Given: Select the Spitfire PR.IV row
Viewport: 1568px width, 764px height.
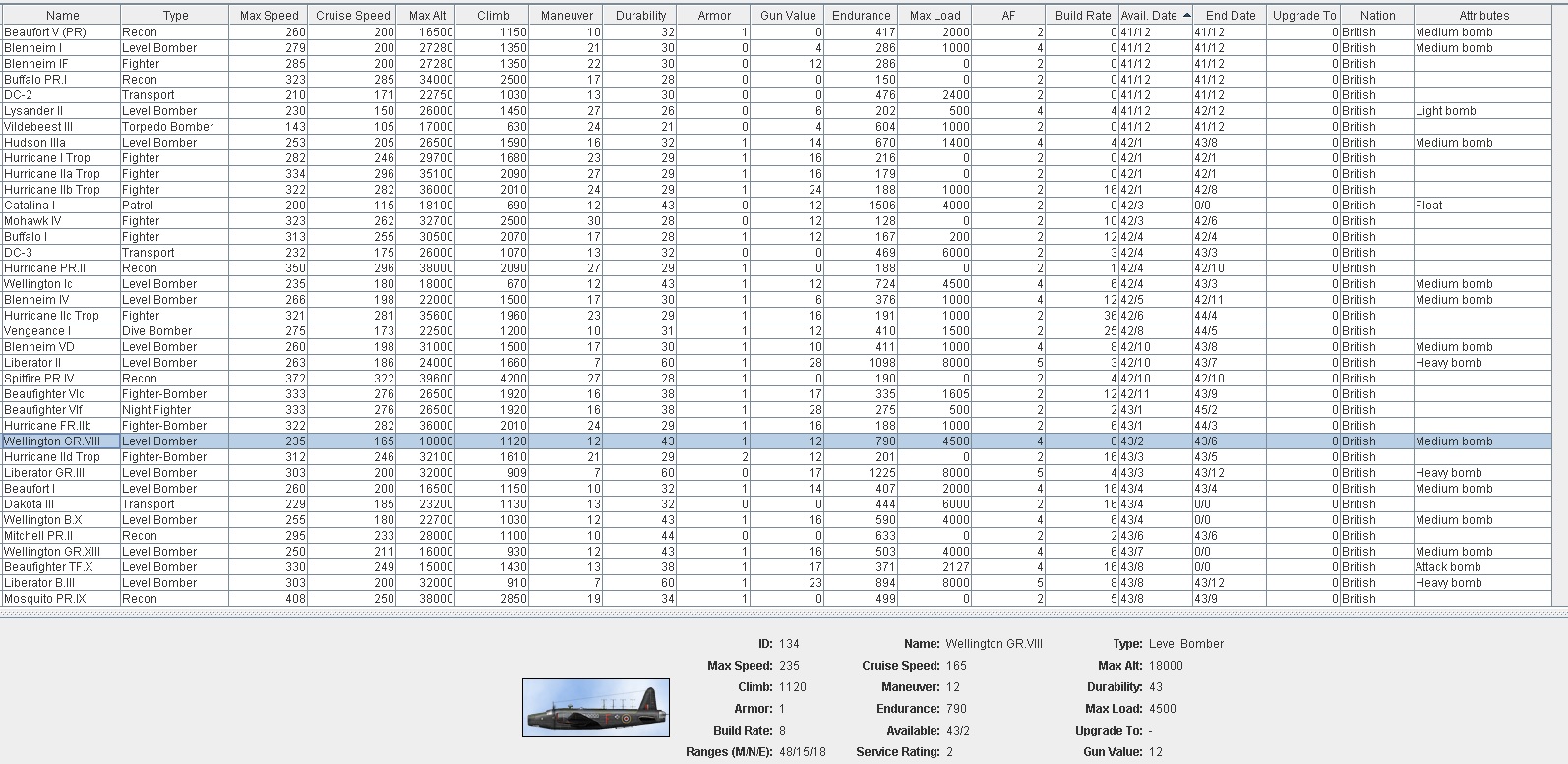Looking at the screenshot, I should (x=777, y=379).
